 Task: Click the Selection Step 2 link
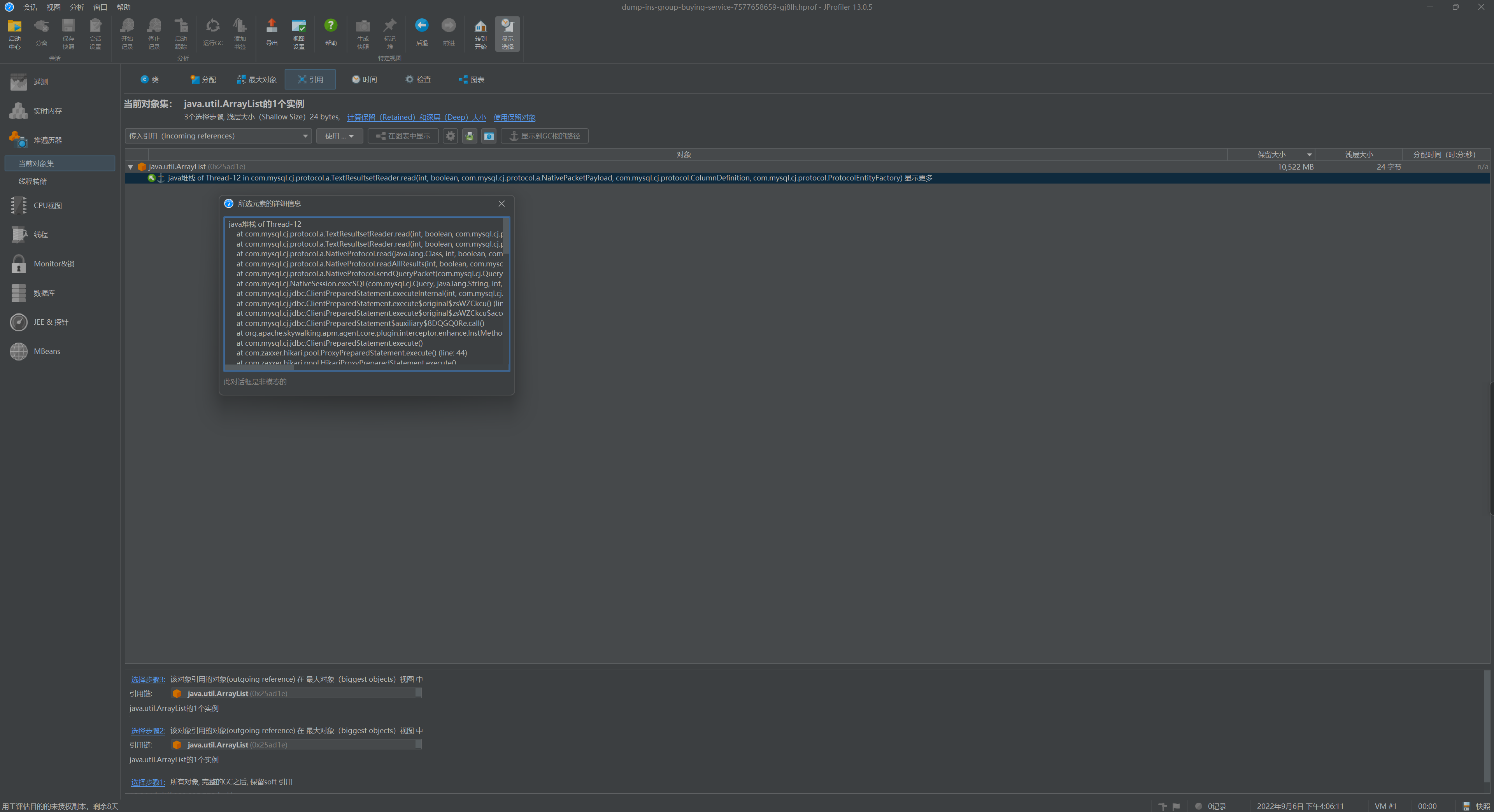pos(148,731)
